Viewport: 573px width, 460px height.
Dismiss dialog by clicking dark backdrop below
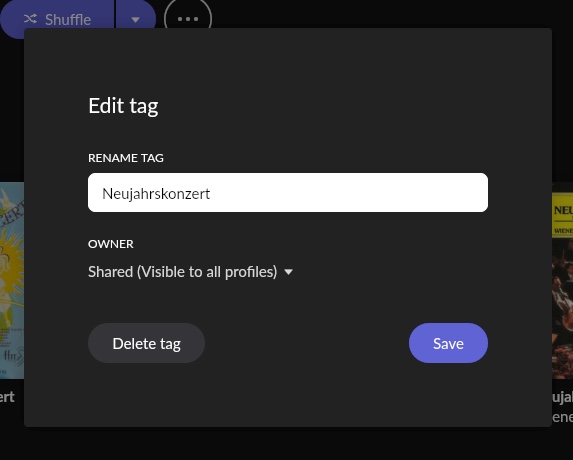click(x=286, y=444)
